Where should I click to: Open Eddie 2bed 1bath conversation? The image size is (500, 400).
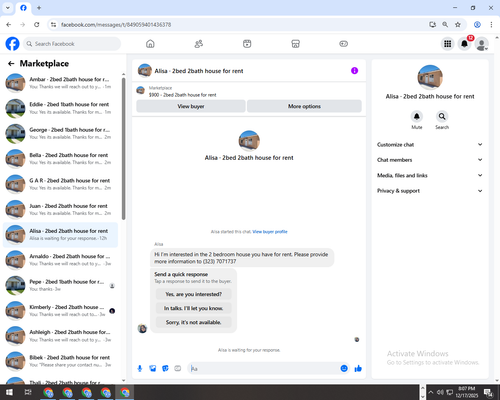[60, 108]
